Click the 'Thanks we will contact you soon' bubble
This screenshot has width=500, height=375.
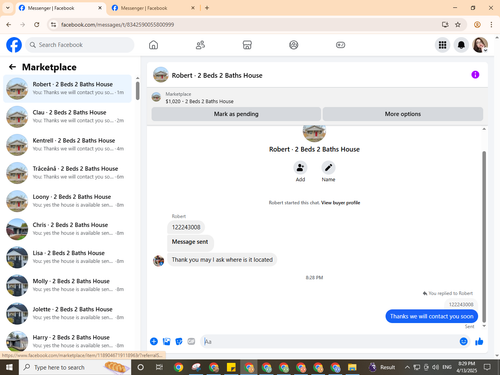tap(432, 316)
